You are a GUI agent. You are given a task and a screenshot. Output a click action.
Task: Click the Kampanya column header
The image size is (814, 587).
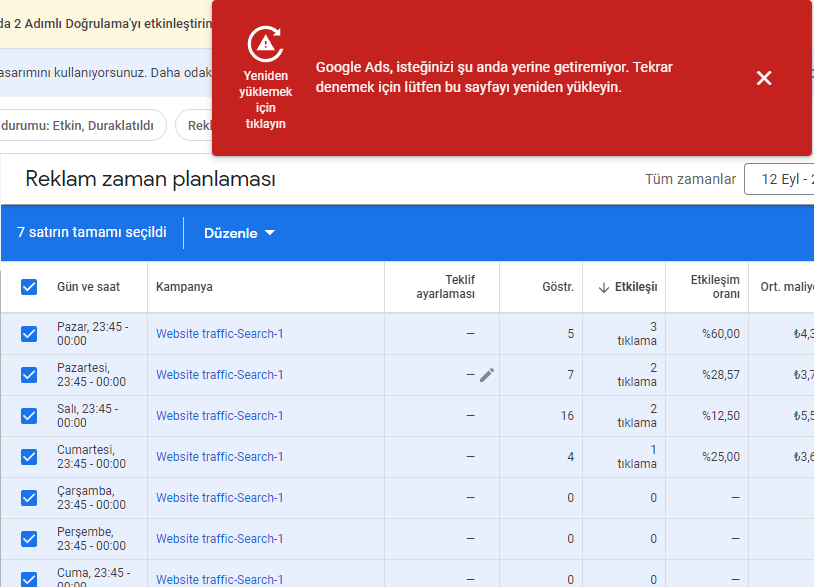point(184,287)
